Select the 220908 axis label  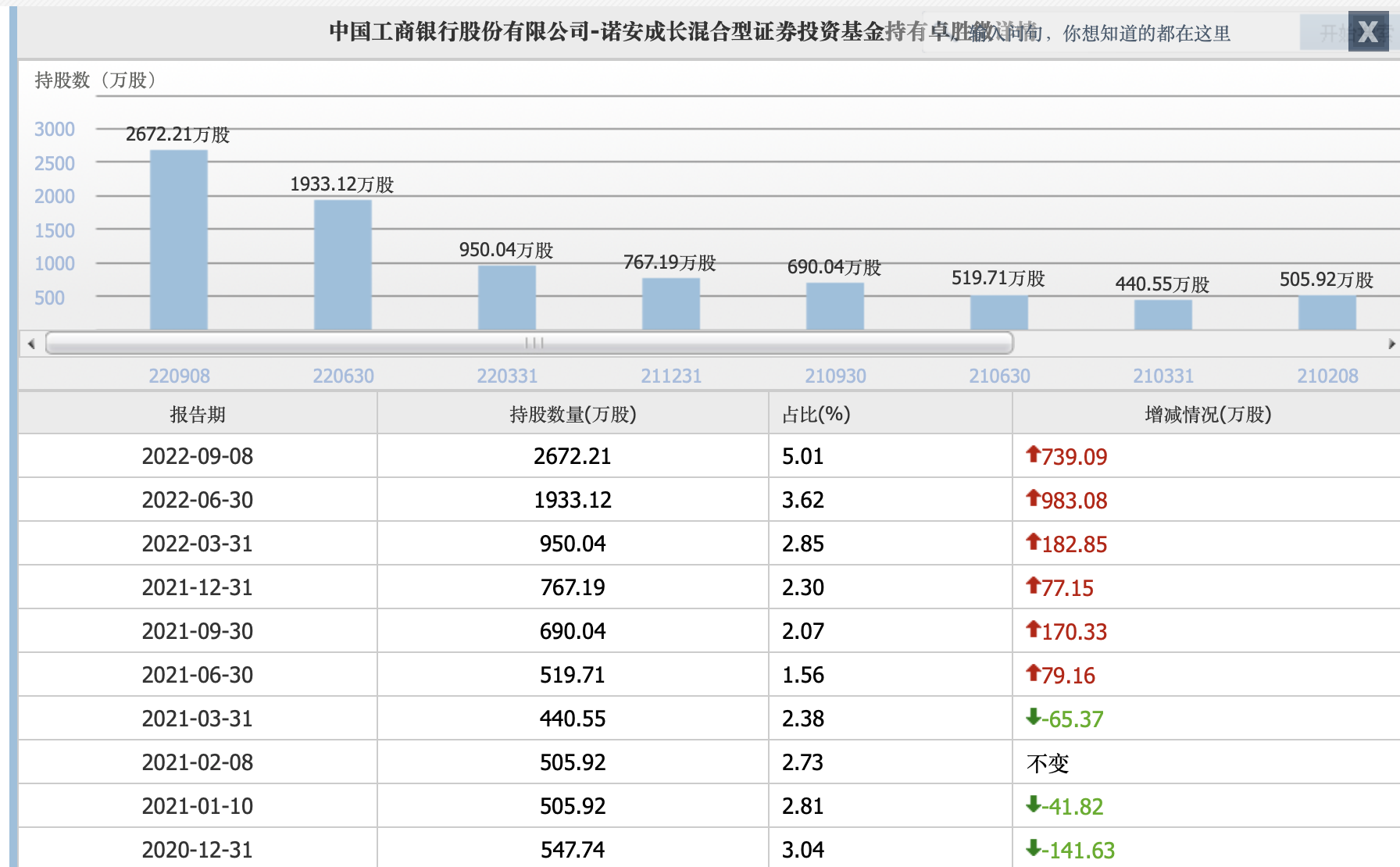(180, 376)
